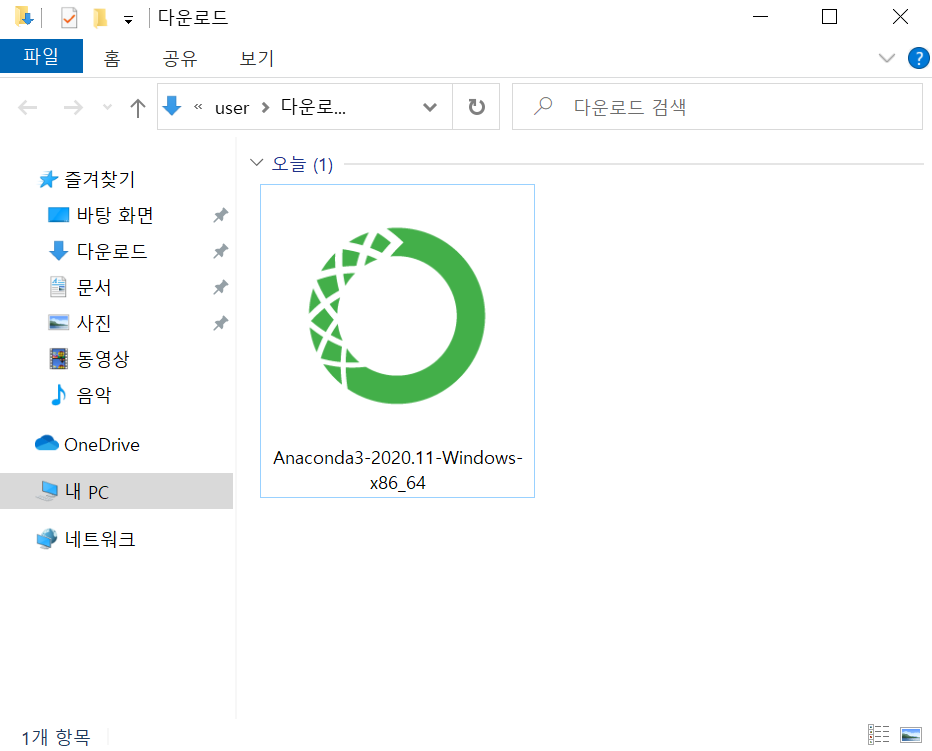The height and width of the screenshot is (751, 932).
Task: Select 내 PC in the sidebar
Action: point(116,491)
